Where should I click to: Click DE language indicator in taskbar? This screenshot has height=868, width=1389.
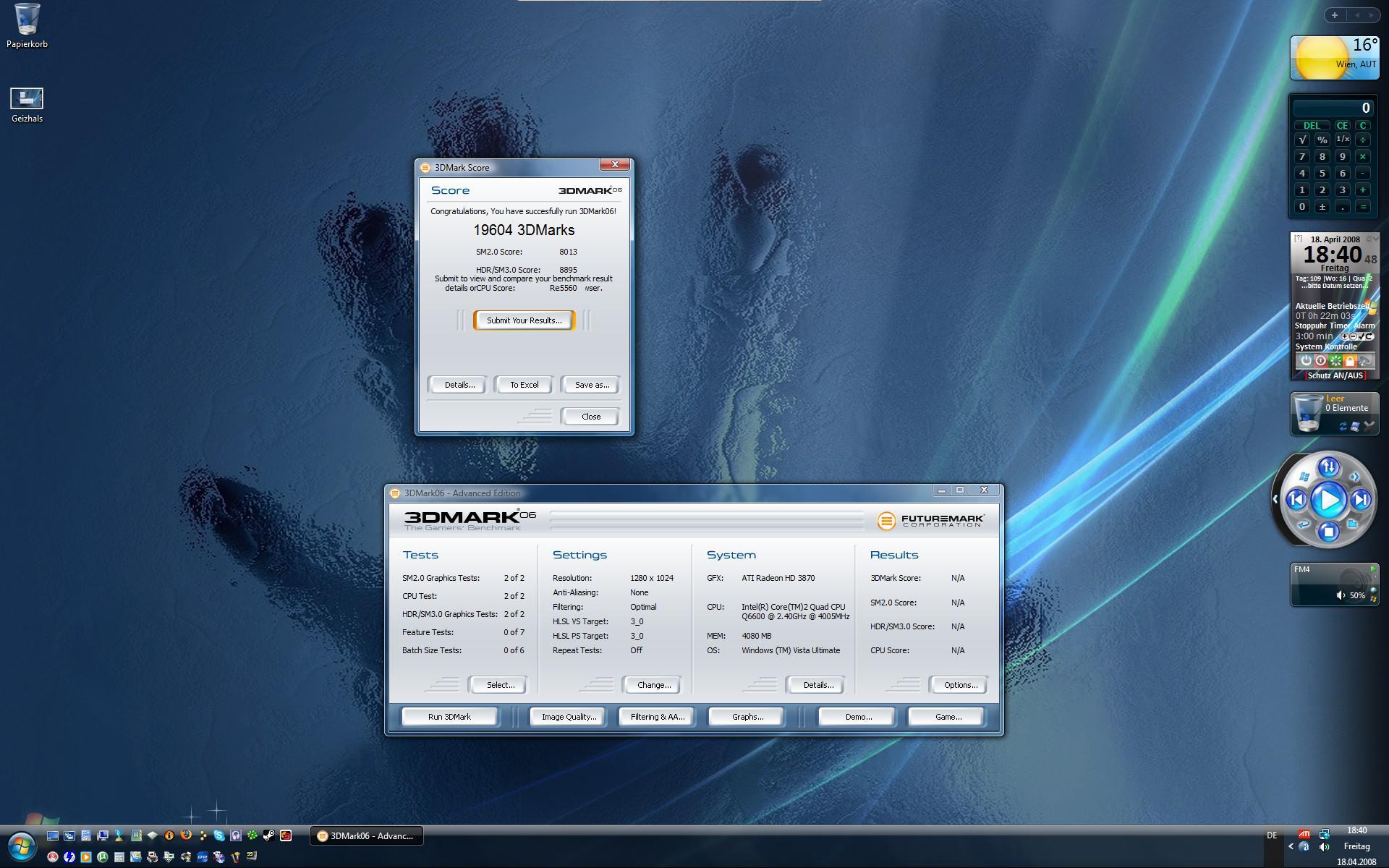1272,835
